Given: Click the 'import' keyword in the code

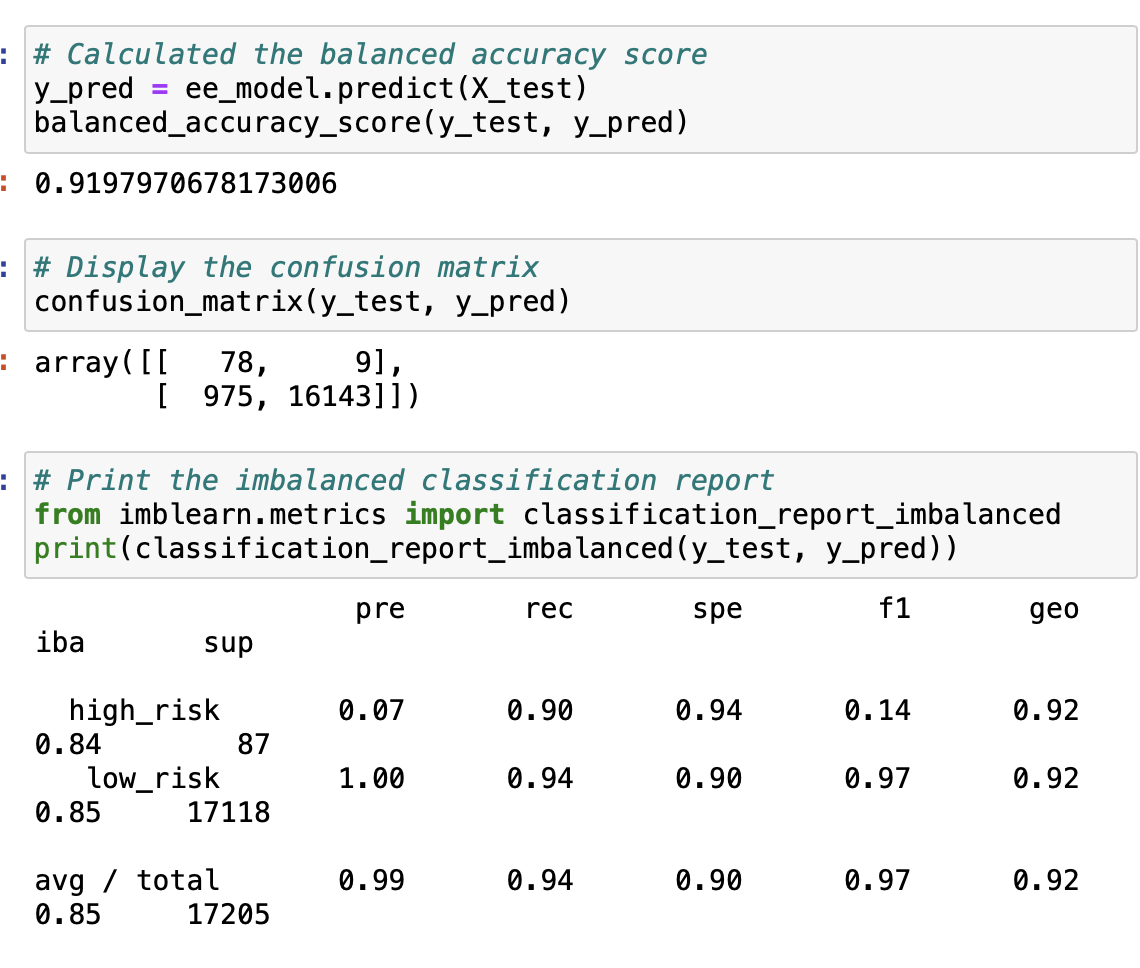Looking at the screenshot, I should 454,515.
